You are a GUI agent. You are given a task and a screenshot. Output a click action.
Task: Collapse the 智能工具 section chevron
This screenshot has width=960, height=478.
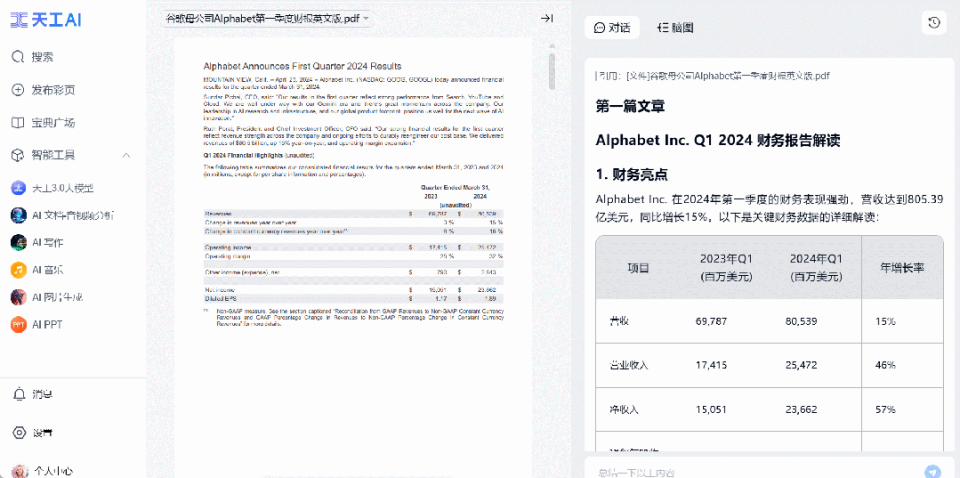(126, 155)
